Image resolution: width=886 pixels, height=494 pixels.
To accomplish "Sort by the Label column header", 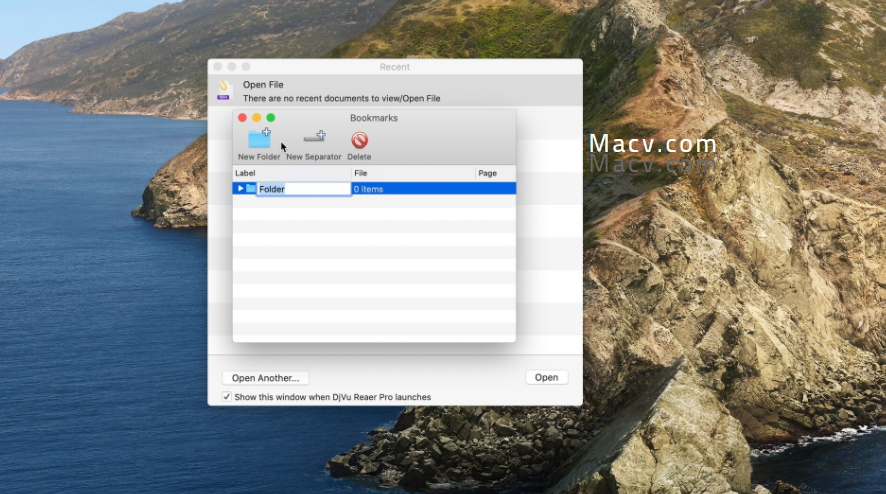I will pos(292,173).
